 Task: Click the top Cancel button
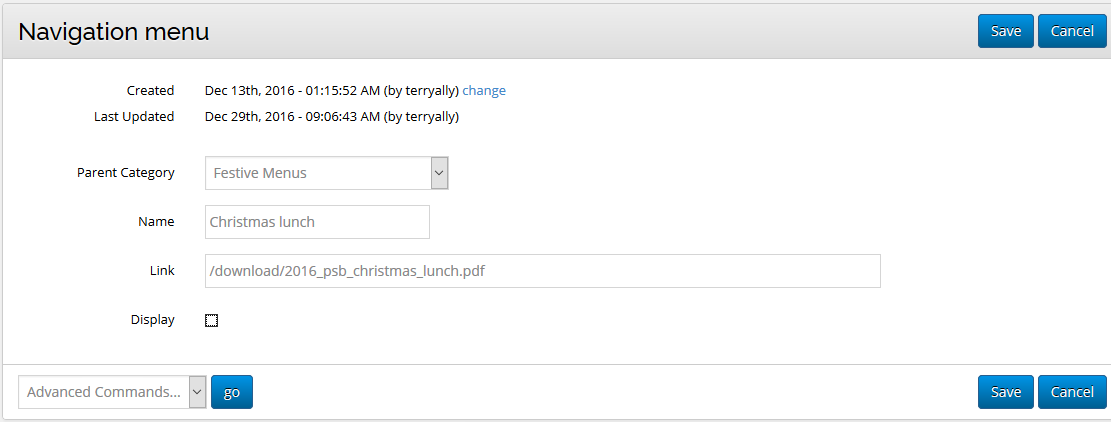pos(1072,31)
